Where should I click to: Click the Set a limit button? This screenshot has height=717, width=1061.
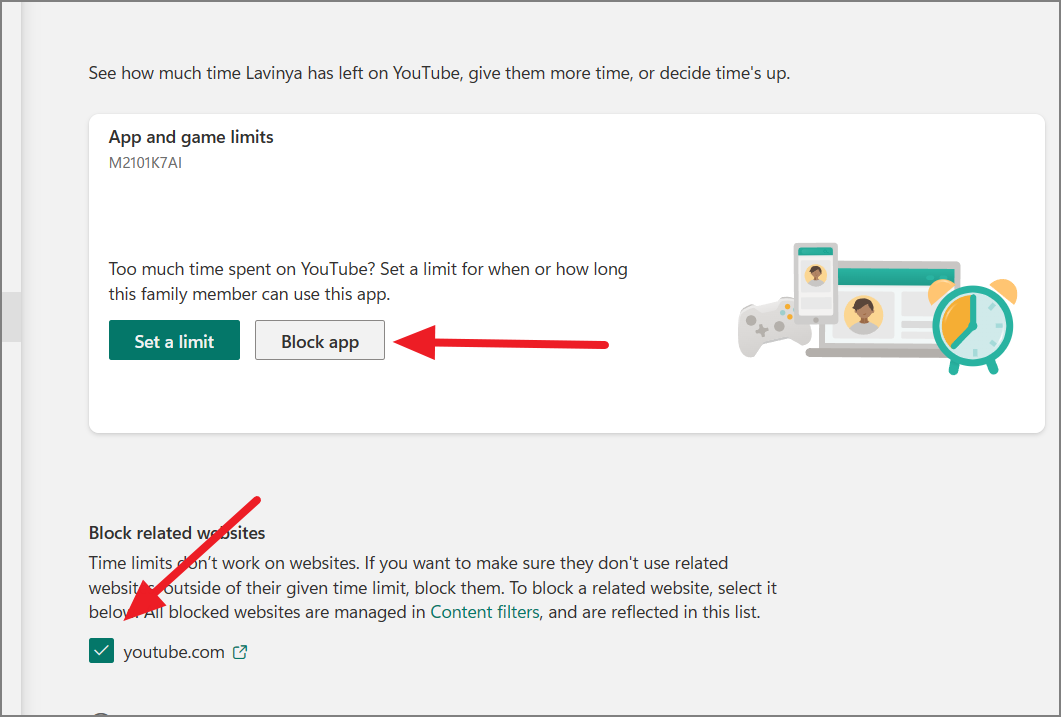(174, 340)
